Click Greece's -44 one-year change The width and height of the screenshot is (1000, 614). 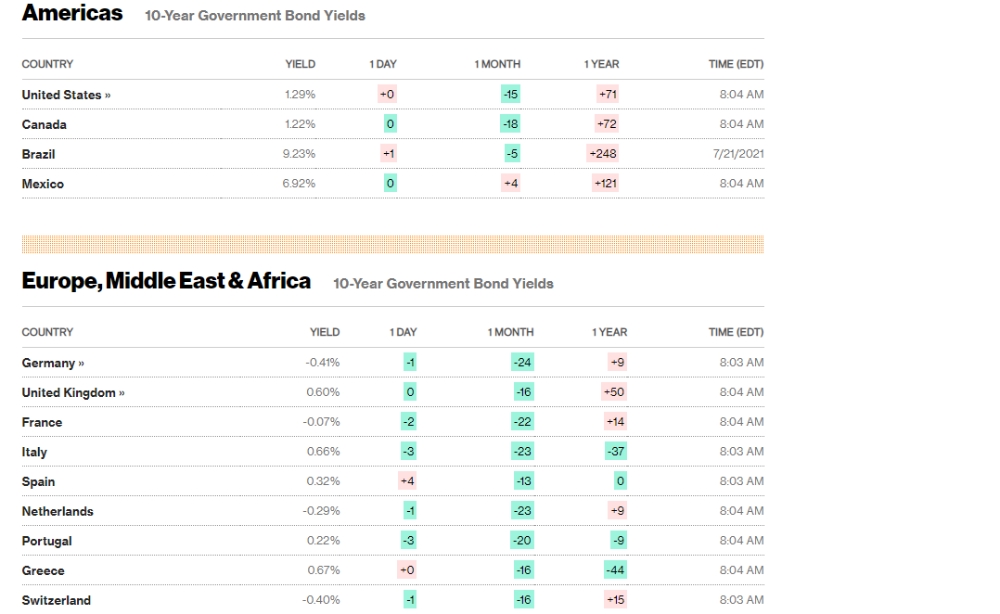[615, 570]
